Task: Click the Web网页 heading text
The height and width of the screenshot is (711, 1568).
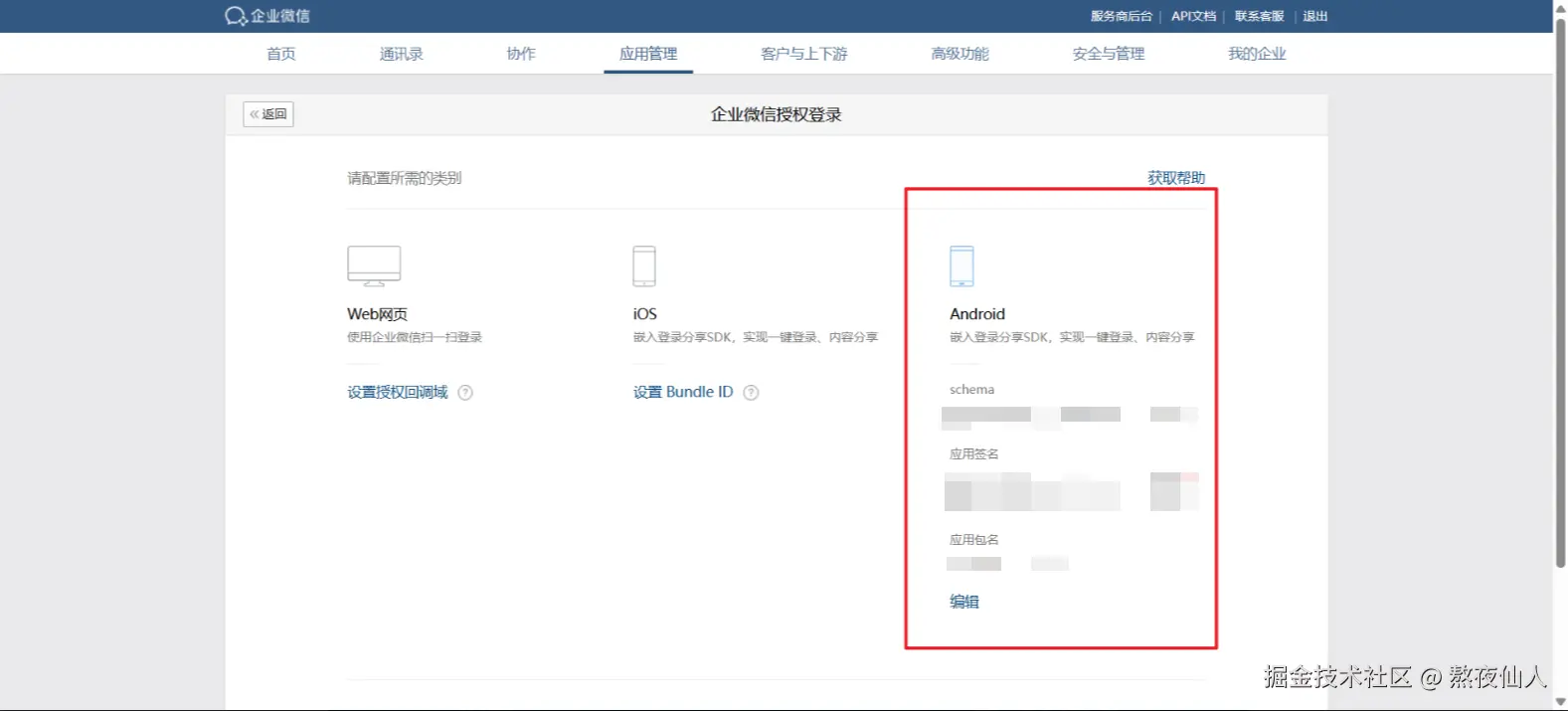Action: coord(377,314)
